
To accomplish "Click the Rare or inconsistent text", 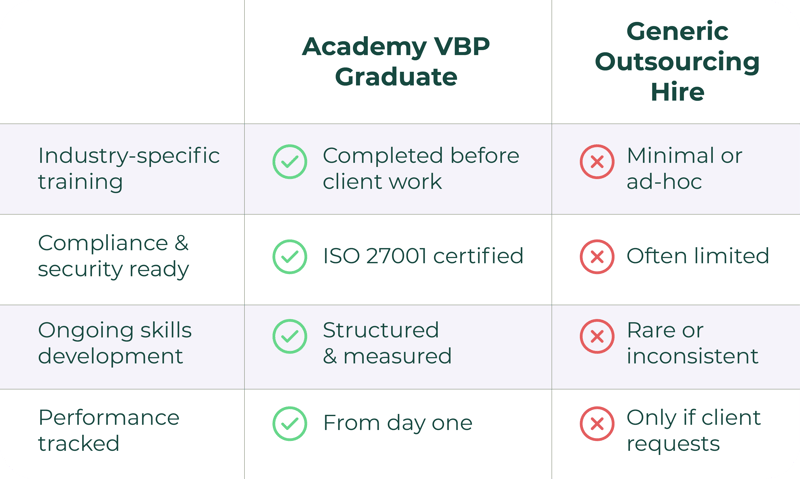I will point(692,343).
